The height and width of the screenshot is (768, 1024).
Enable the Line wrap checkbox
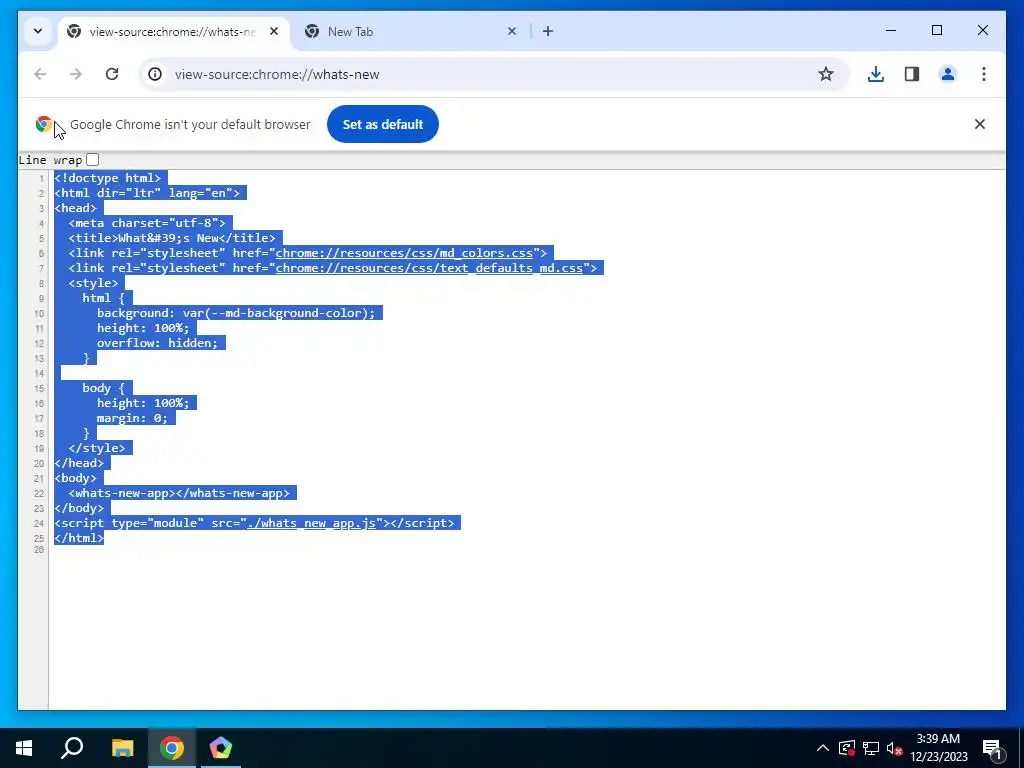coord(93,159)
